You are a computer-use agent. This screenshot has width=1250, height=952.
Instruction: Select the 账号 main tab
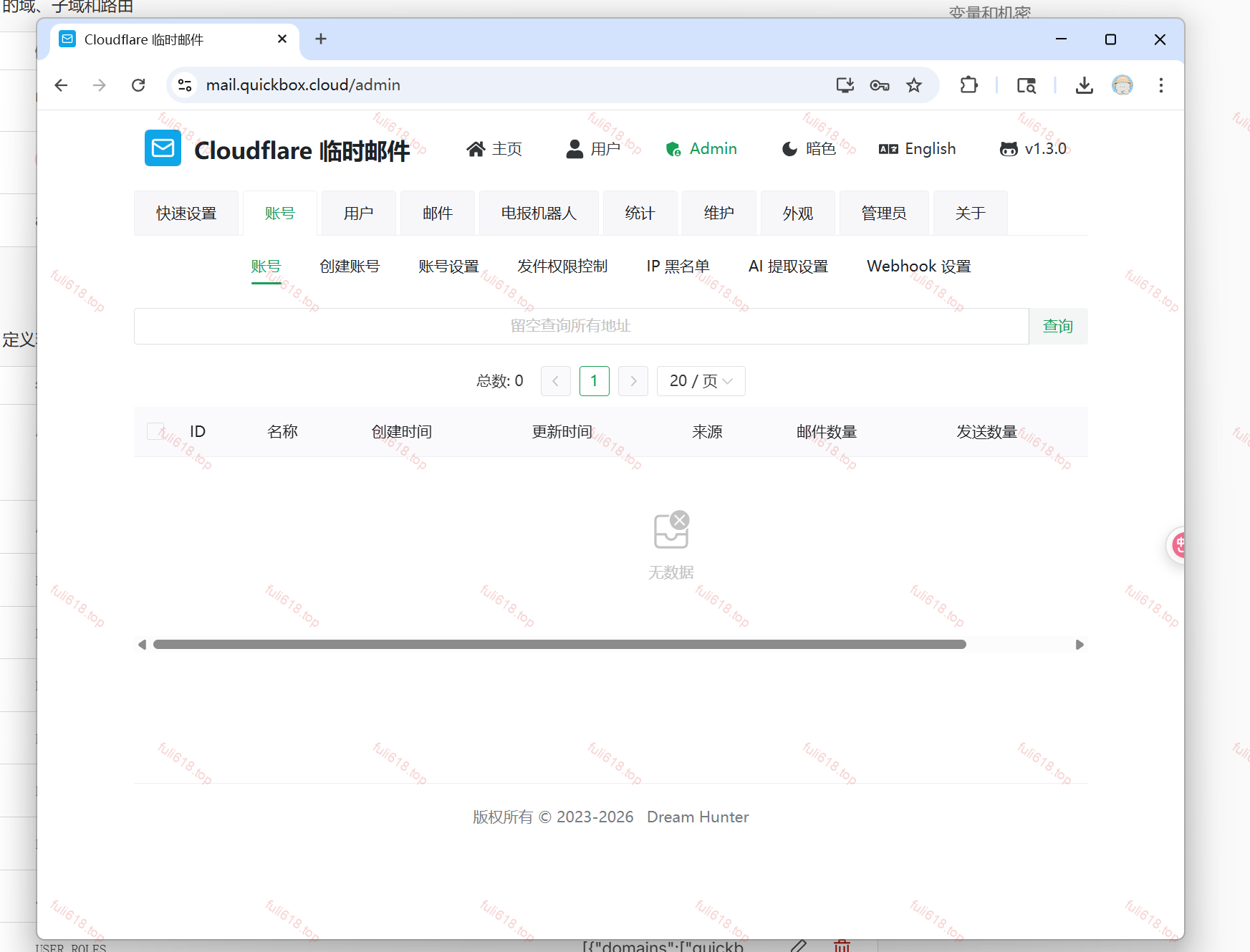click(x=280, y=213)
